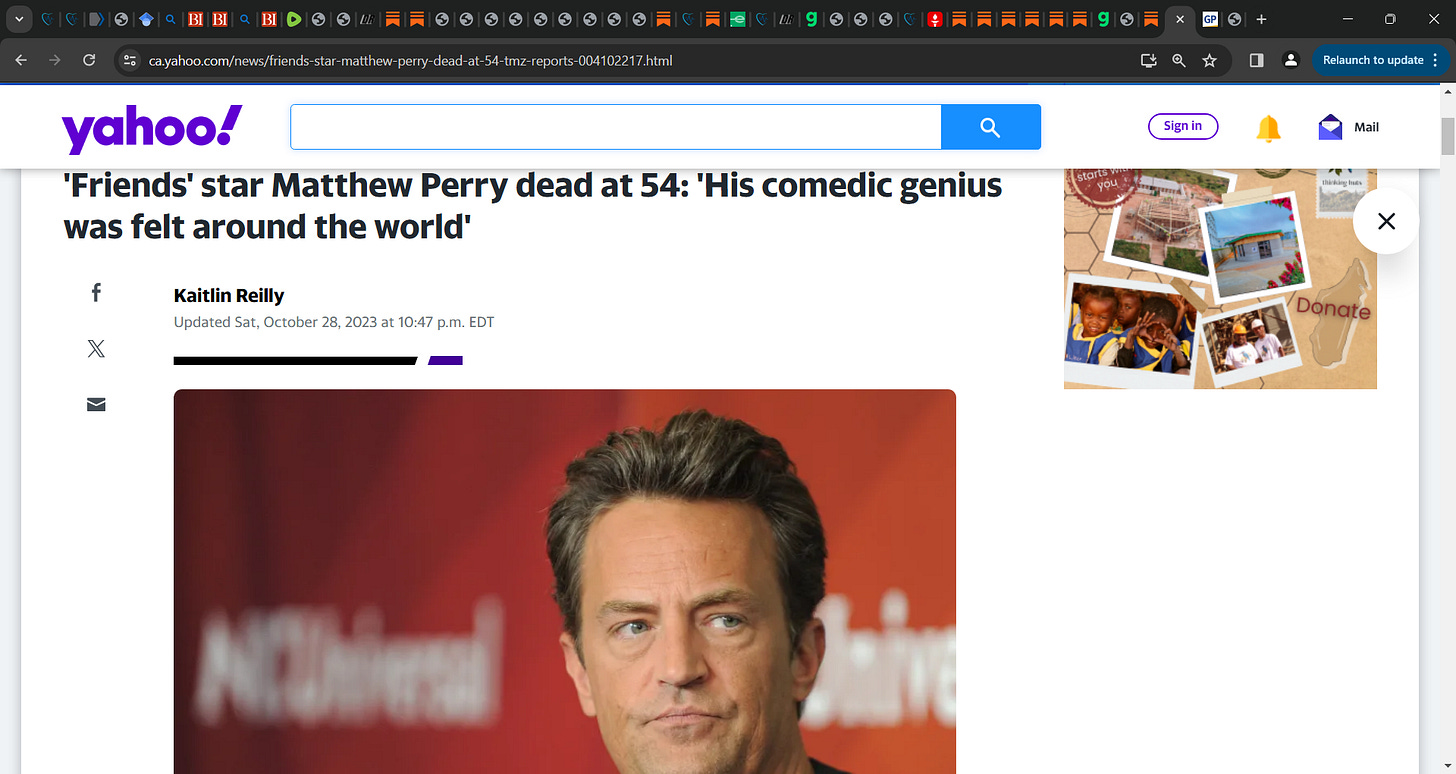This screenshot has height=774, width=1456.
Task: Expand the tab search dropdown
Action: click(18, 19)
